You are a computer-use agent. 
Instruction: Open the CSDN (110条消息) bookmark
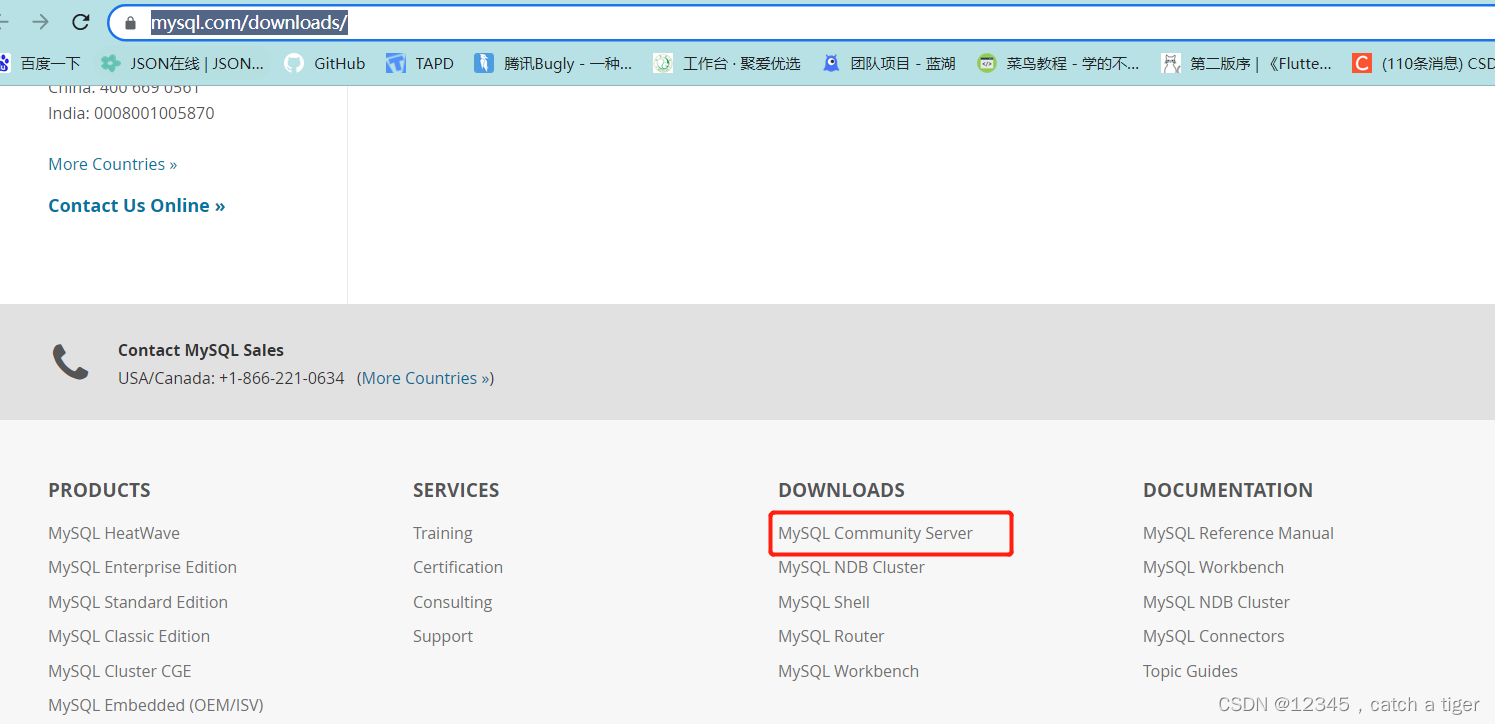(x=1423, y=63)
